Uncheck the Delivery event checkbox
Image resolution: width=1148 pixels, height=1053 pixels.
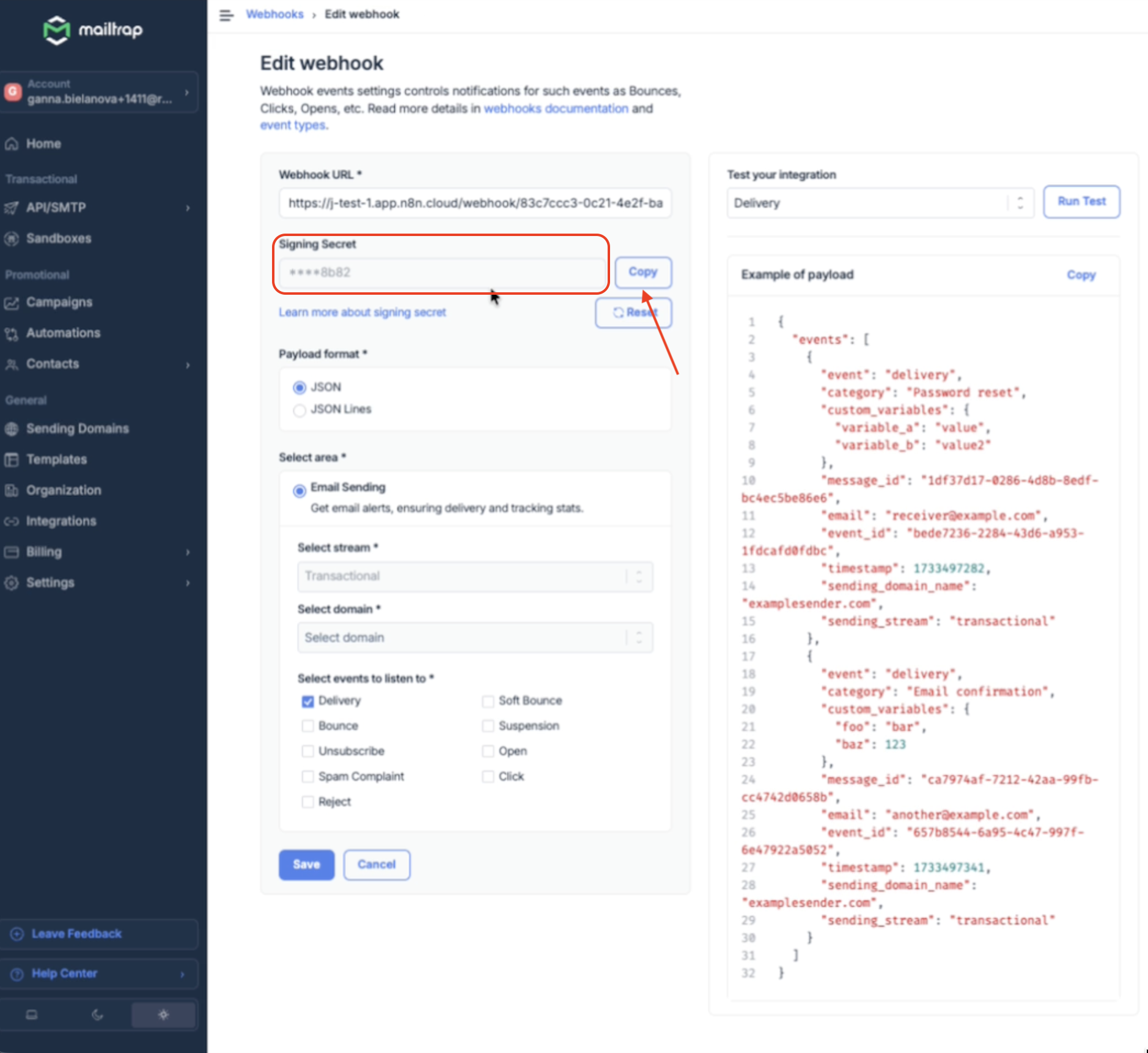pos(308,701)
